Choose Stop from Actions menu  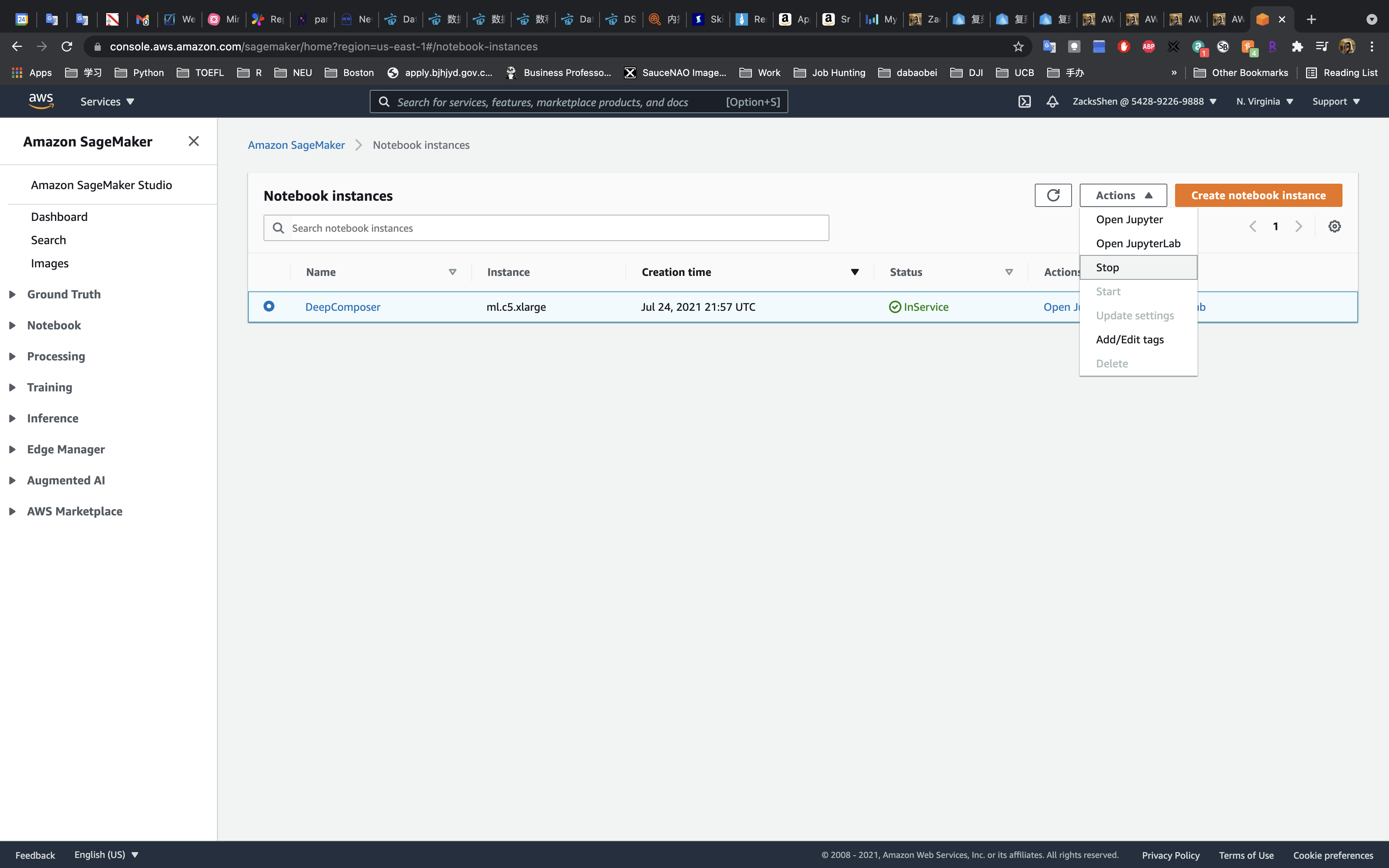1107,267
